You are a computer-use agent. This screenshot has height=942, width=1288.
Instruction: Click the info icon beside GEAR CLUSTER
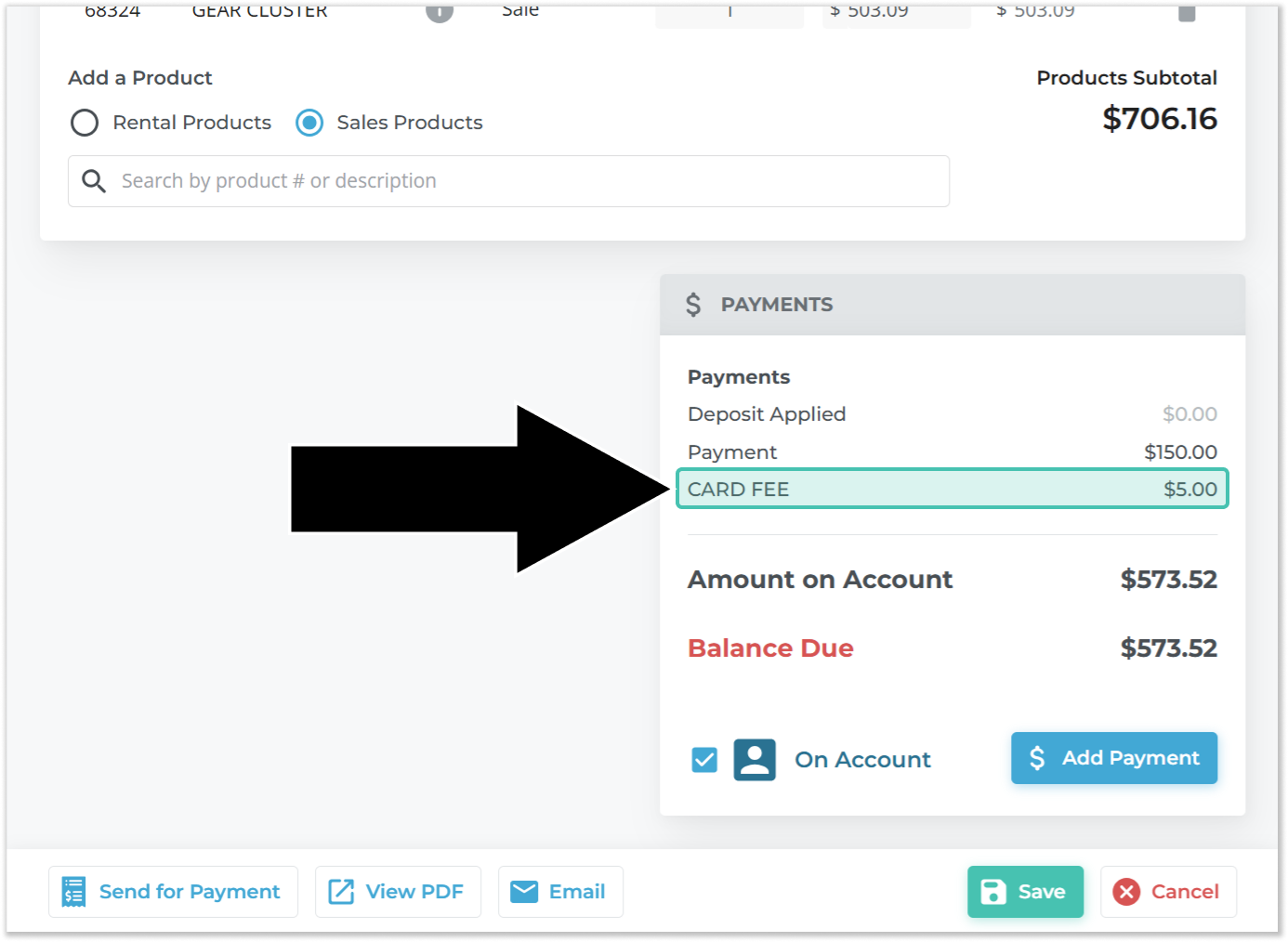pos(440,11)
